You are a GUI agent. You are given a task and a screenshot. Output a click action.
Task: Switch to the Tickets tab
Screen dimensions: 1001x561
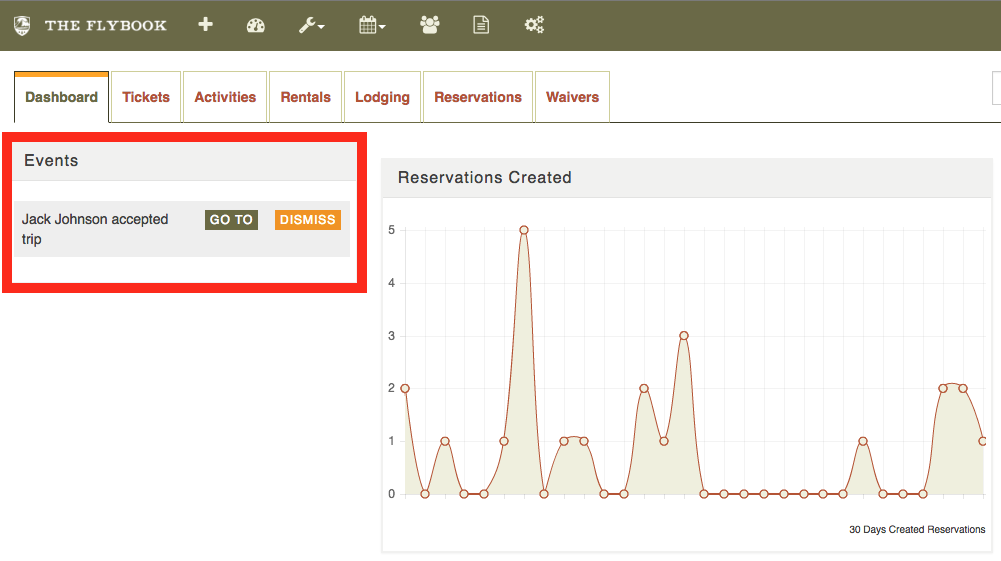tap(146, 97)
